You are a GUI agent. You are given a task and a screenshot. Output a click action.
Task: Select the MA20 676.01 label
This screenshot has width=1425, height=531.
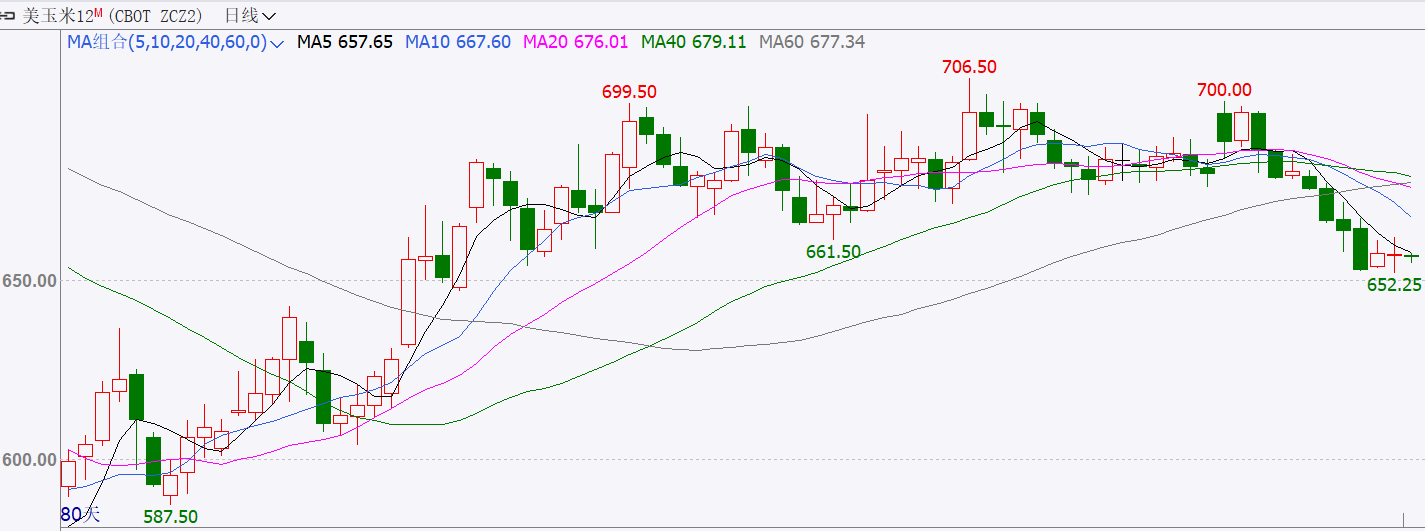click(576, 42)
